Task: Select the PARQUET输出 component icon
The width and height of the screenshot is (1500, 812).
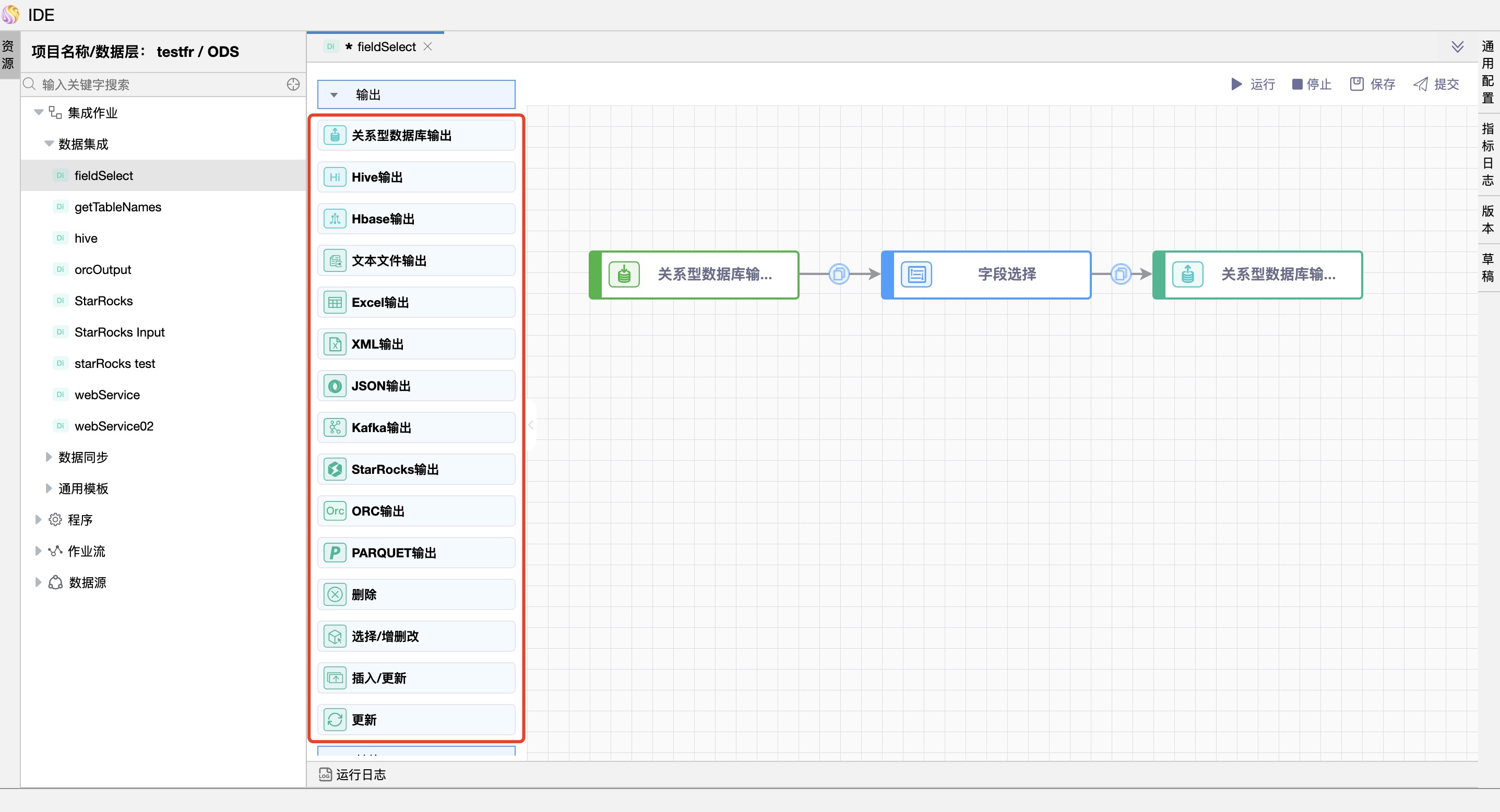Action: pos(335,553)
